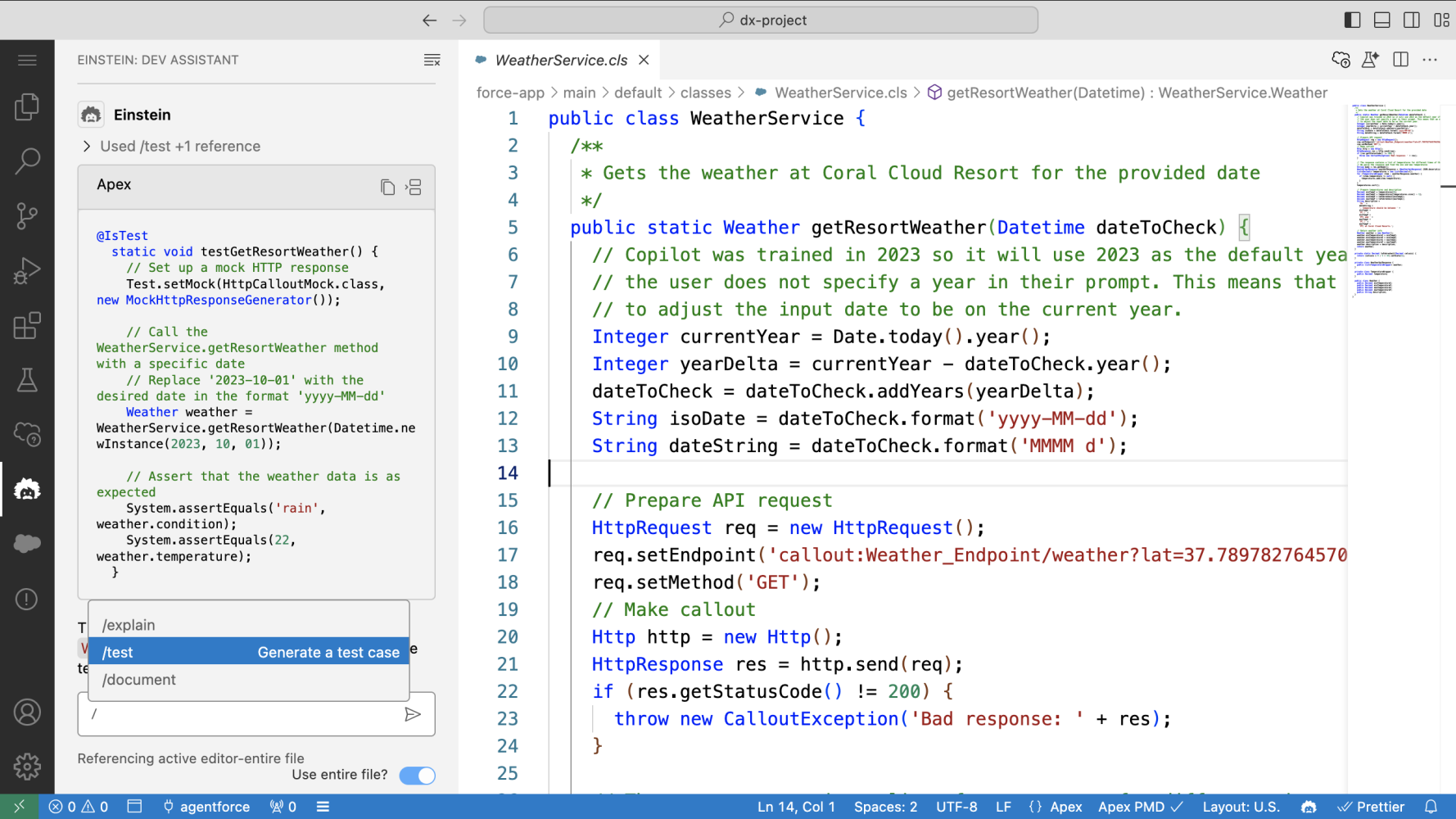The width and height of the screenshot is (1456, 819).
Task: Open the Testing flask panel
Action: point(27,380)
